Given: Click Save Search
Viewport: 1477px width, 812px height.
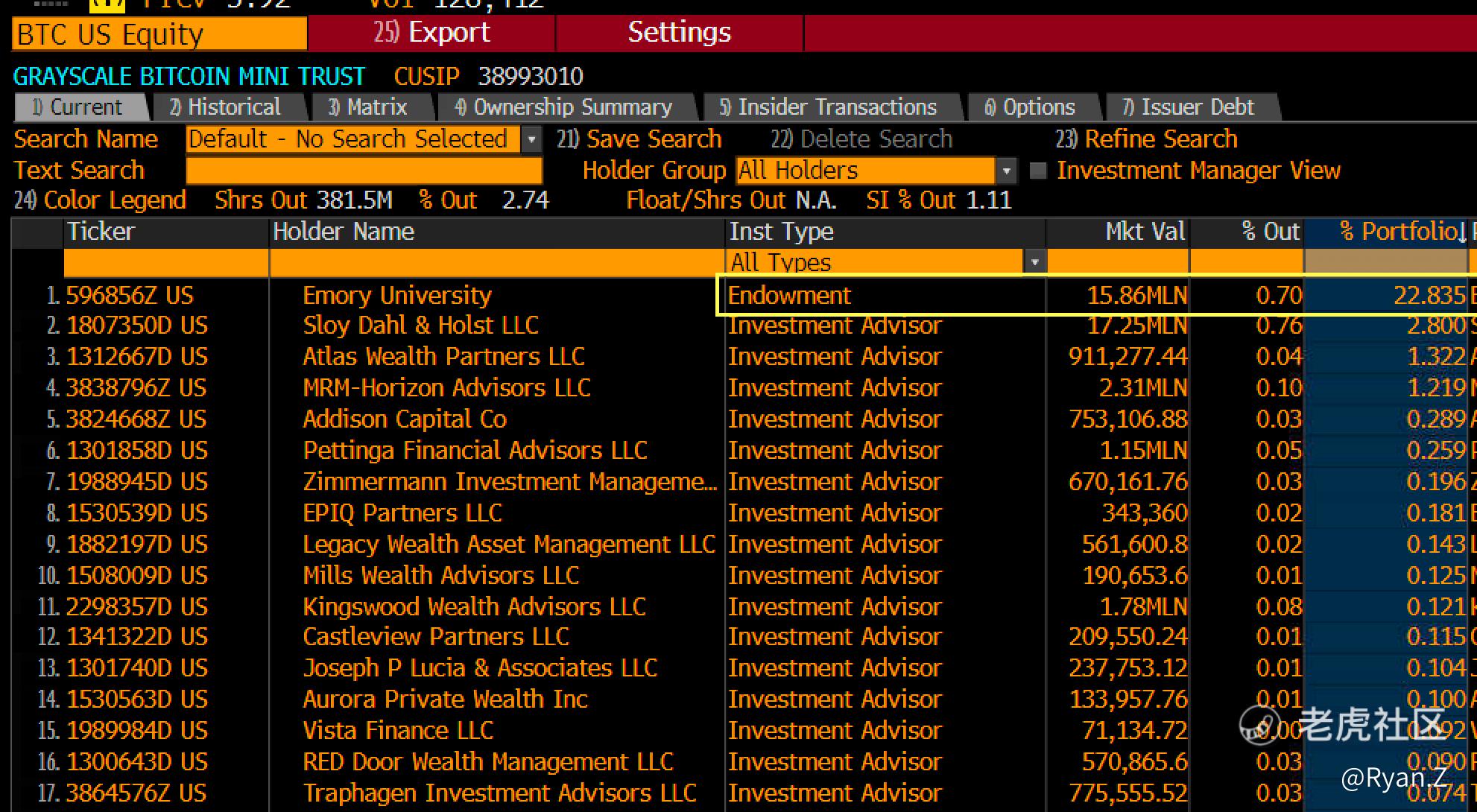Looking at the screenshot, I should (x=639, y=139).
